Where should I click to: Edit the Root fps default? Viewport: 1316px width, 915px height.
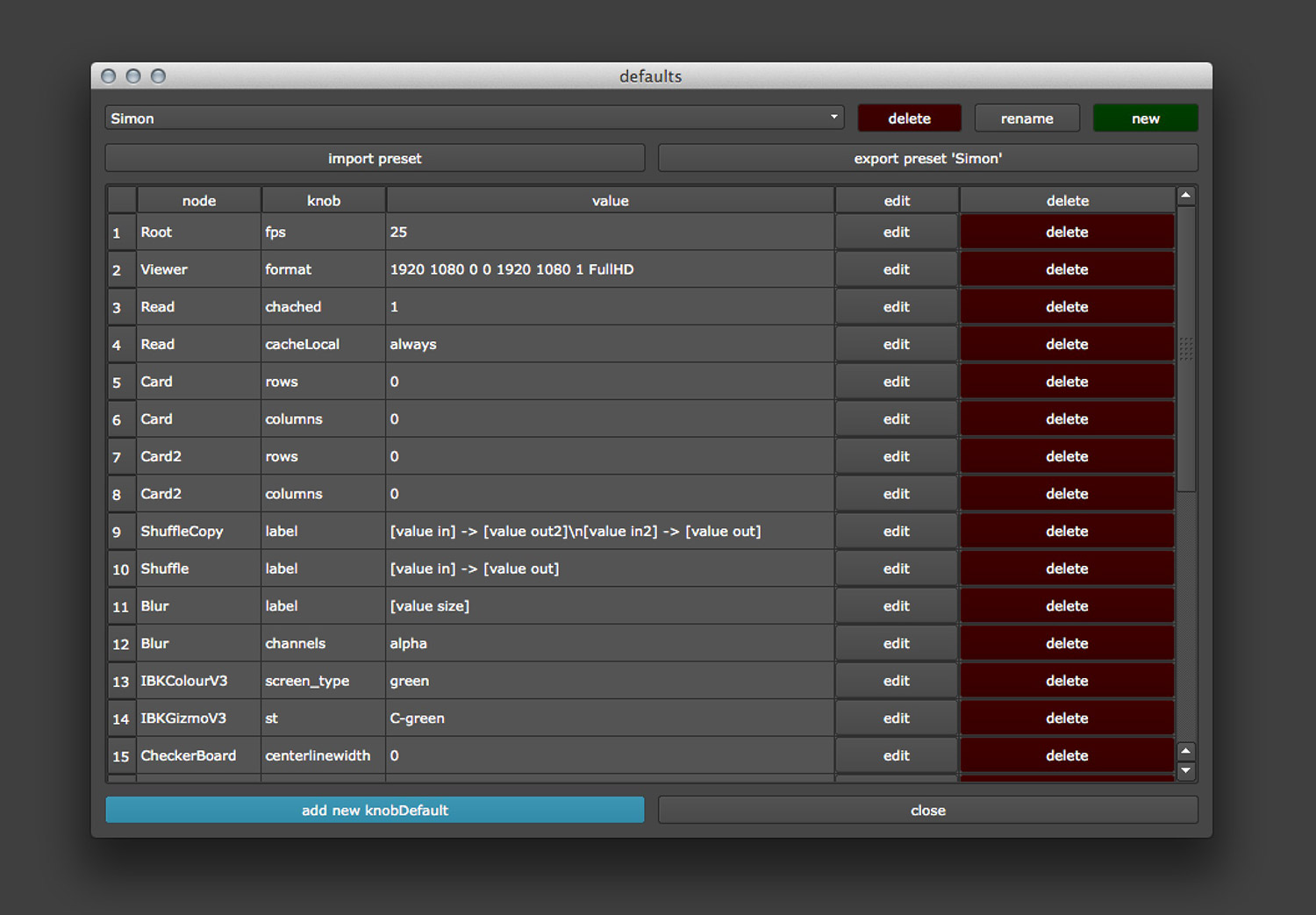click(896, 232)
